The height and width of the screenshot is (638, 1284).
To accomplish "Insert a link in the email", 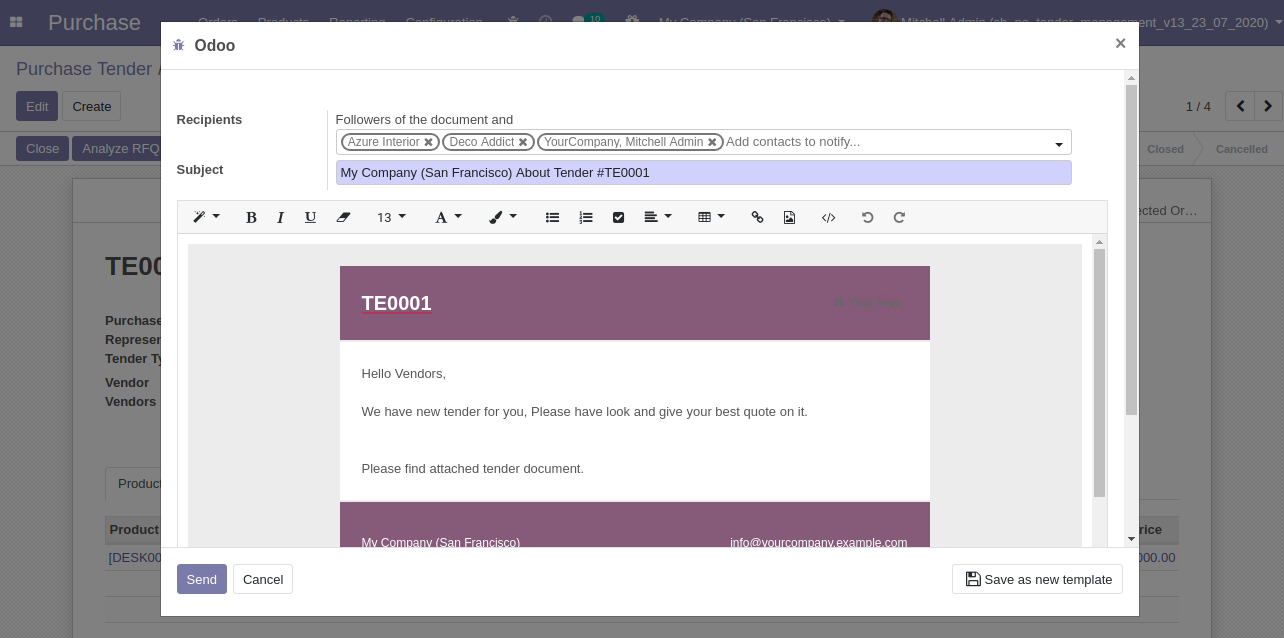I will tap(757, 217).
